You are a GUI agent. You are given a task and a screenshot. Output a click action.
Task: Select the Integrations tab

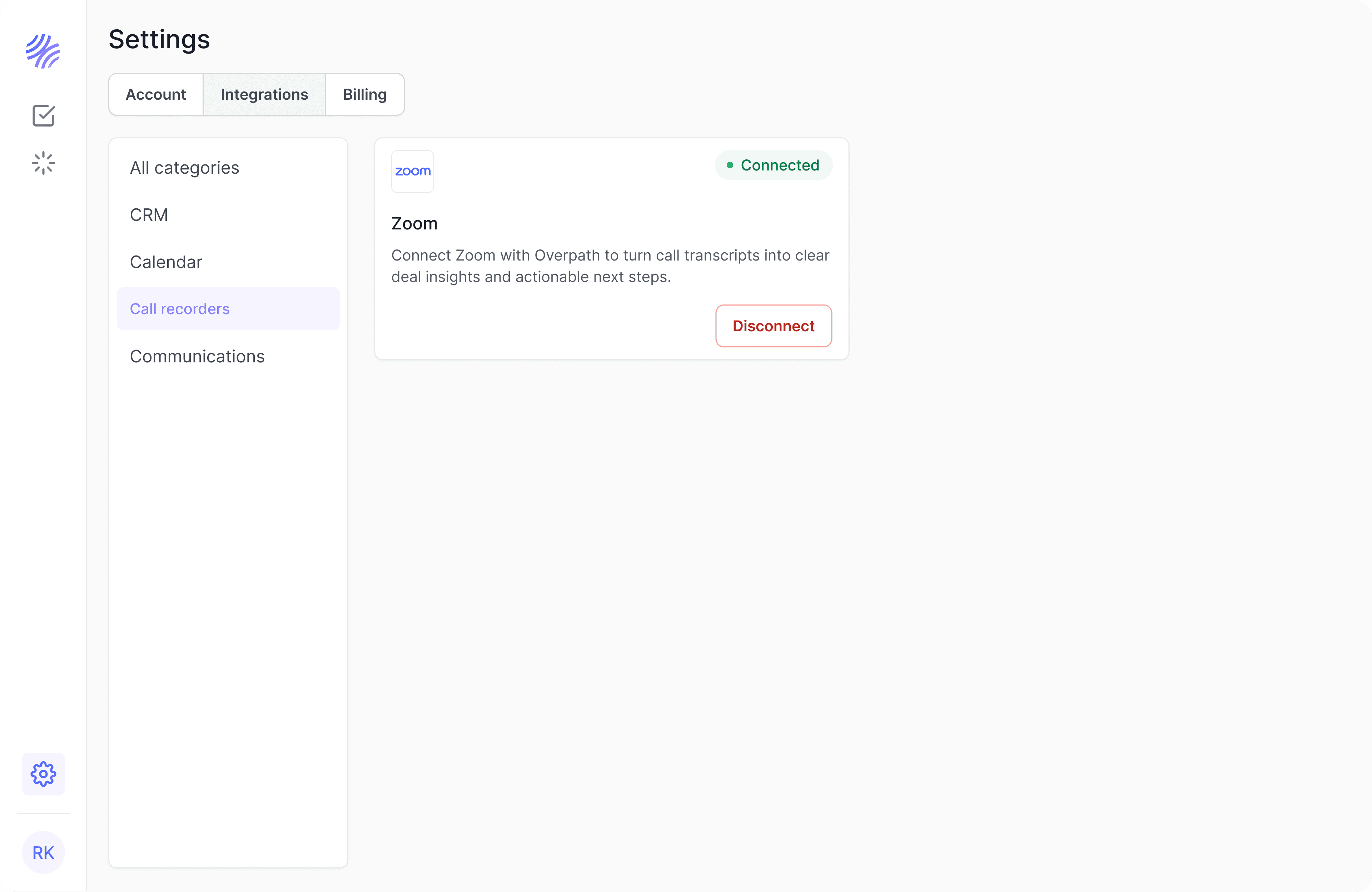(264, 95)
